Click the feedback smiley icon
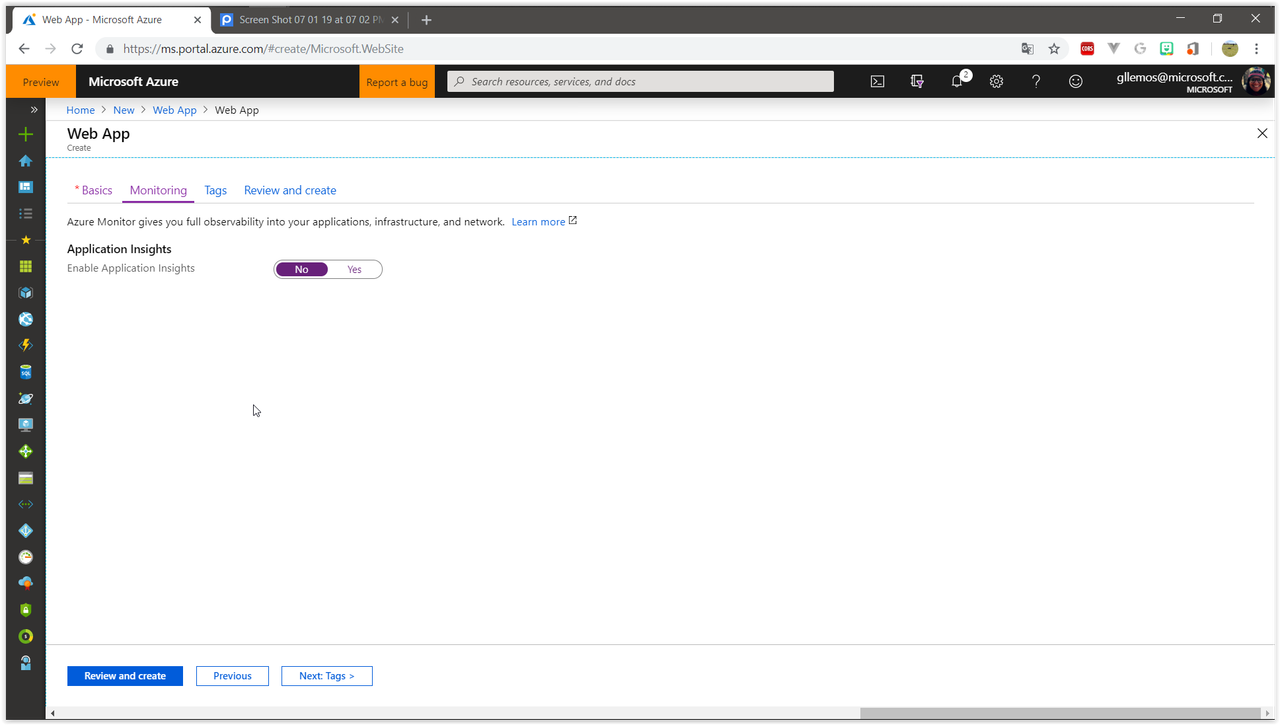This screenshot has height=725, width=1280. point(1076,82)
